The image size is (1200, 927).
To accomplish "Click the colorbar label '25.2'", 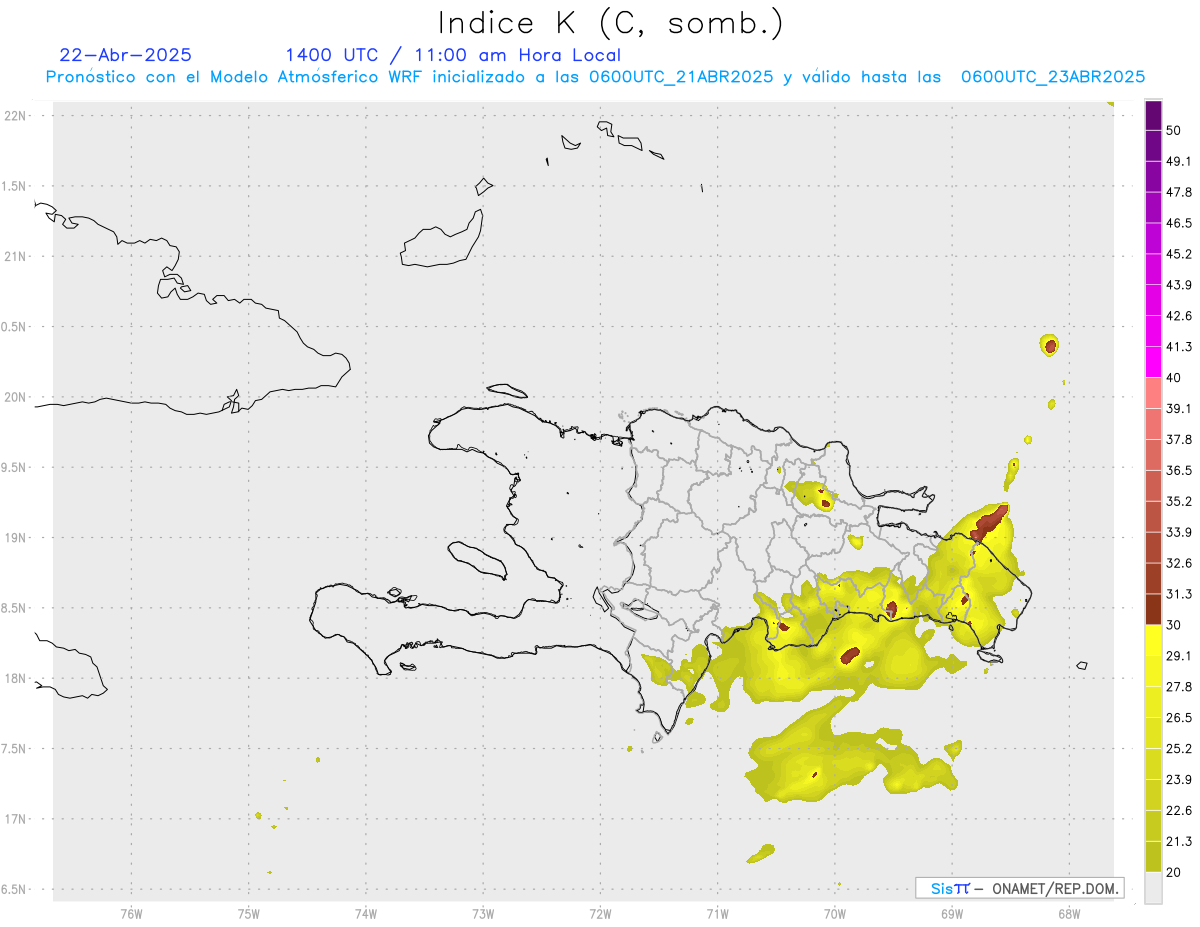I will [1179, 749].
